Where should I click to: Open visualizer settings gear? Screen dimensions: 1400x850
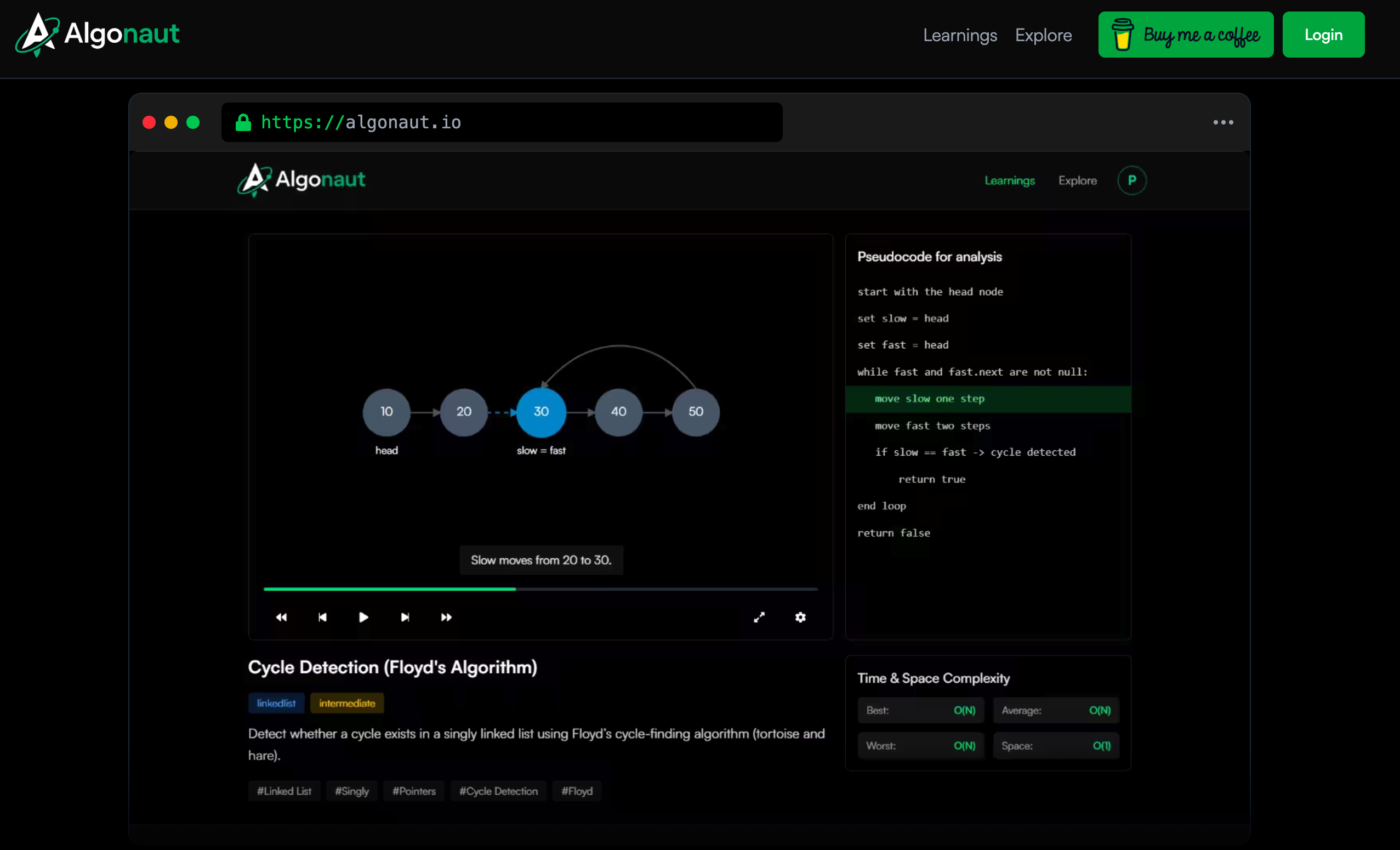click(800, 617)
